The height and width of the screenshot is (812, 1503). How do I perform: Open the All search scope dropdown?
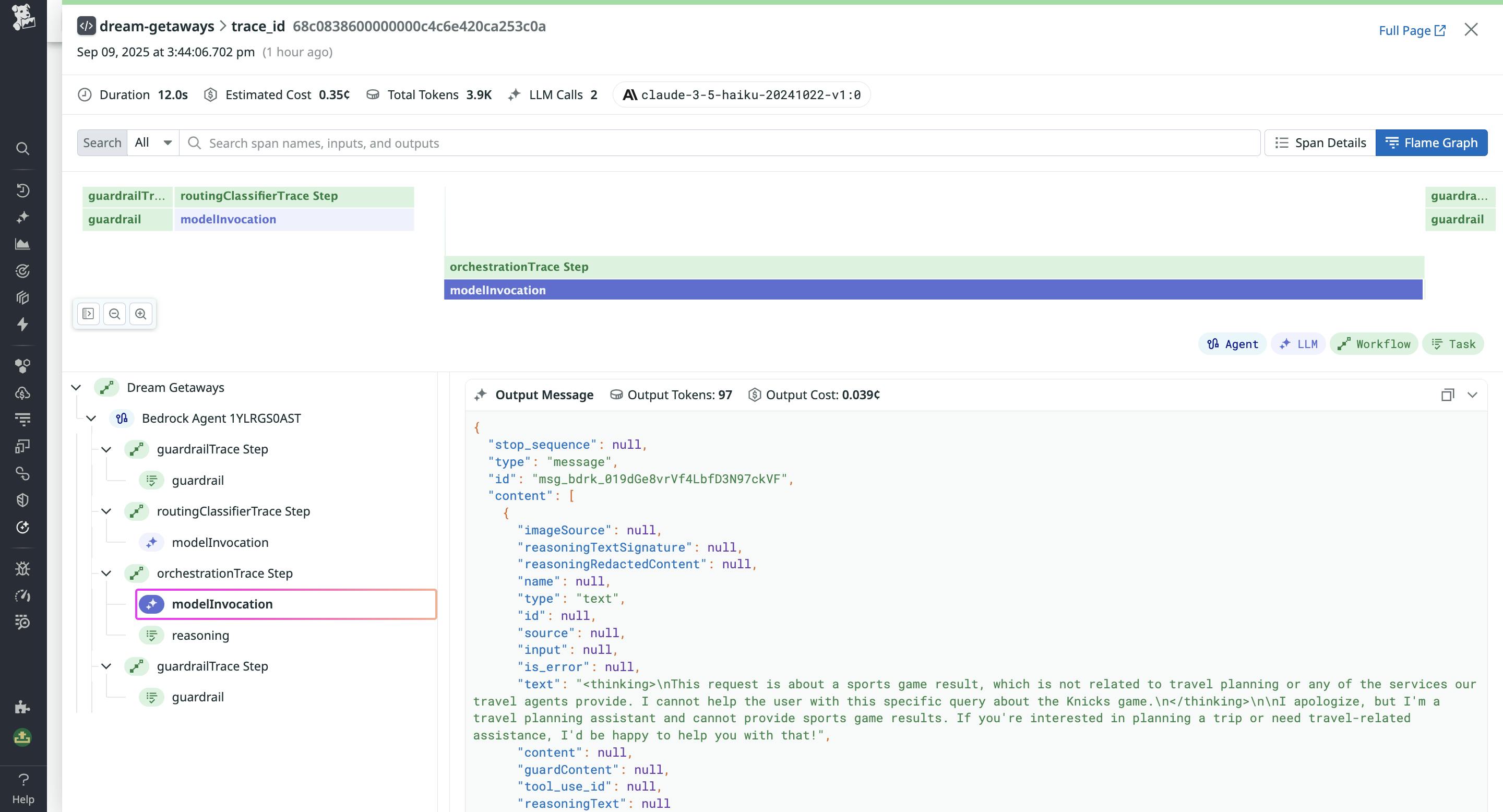pos(153,143)
